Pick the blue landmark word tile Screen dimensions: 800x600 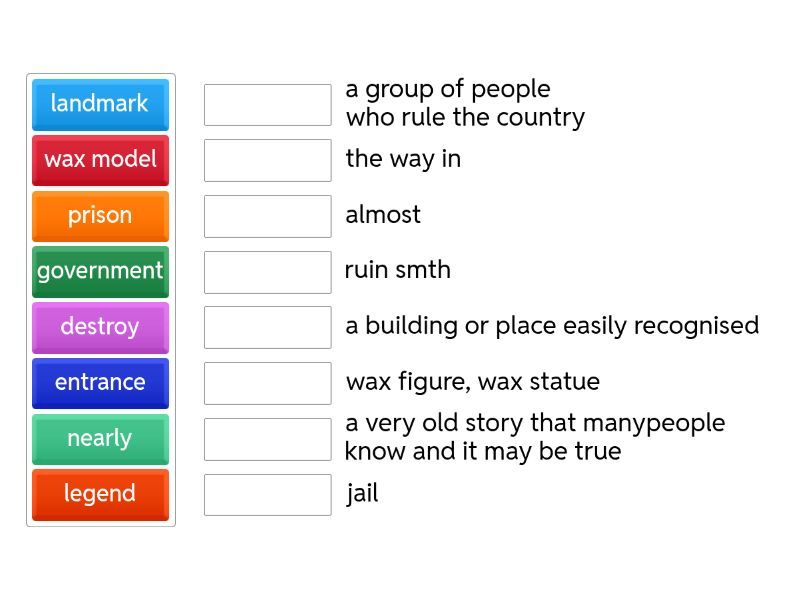pyautogui.click(x=100, y=104)
